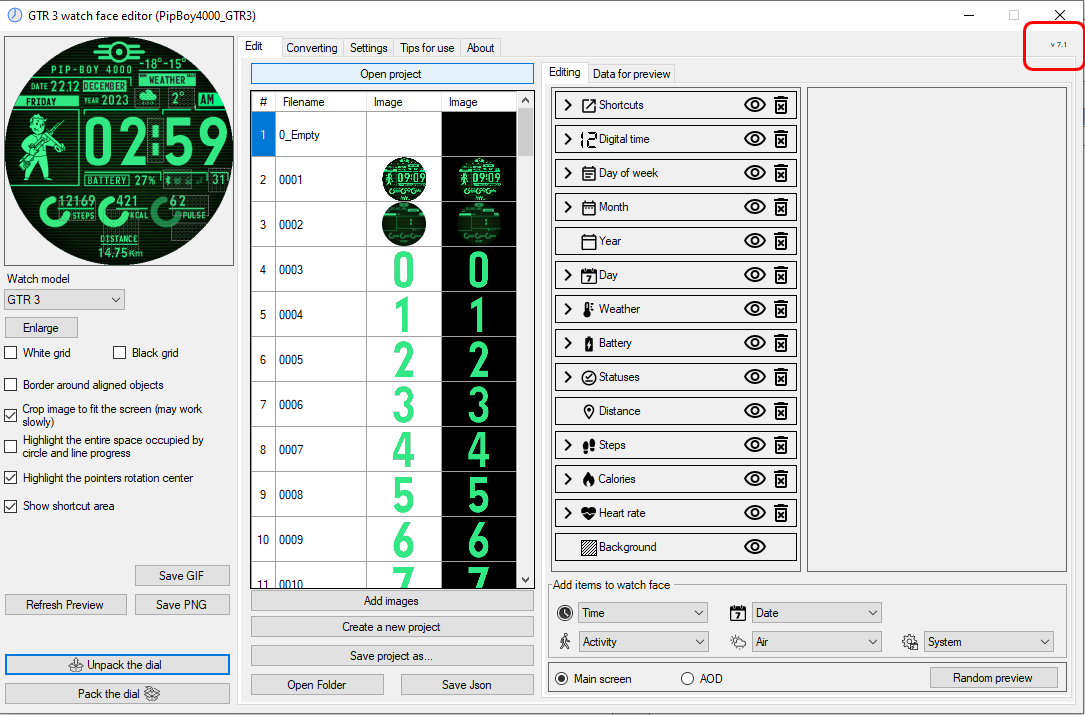Select row 0_Empty in image list

click(x=384, y=135)
